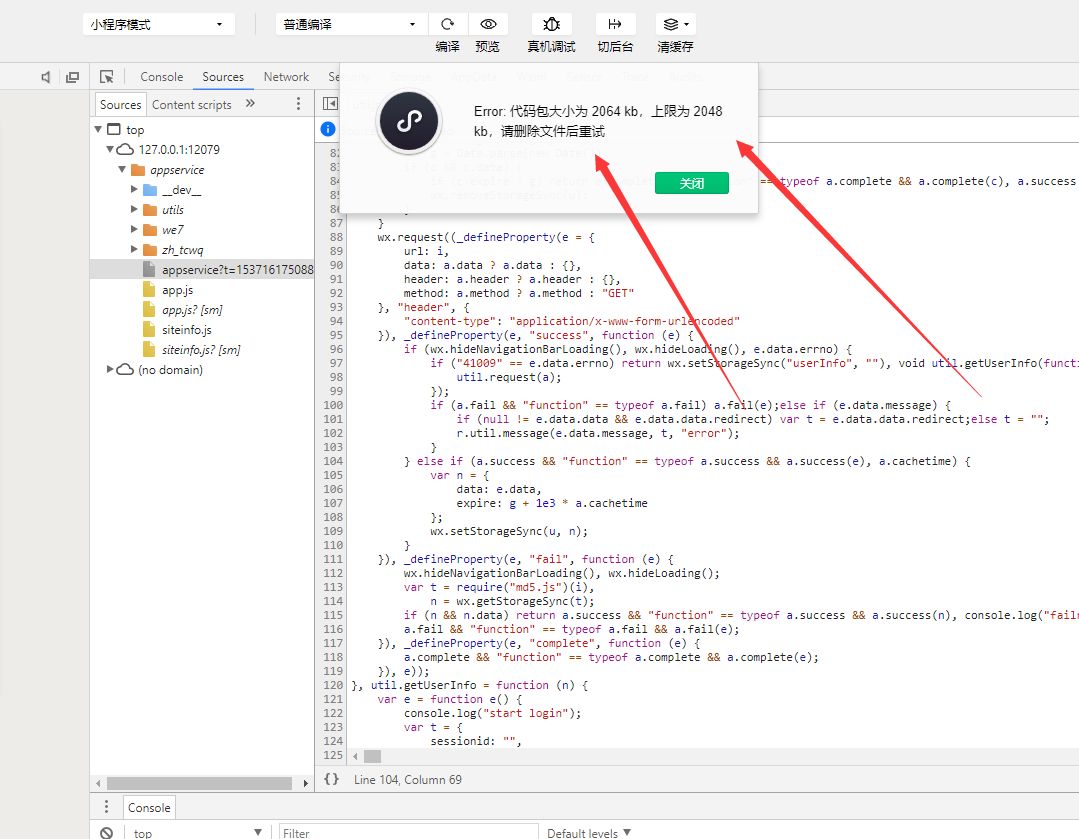Toggle the simulator mute speaker icon
The width and height of the screenshot is (1079, 839).
(x=45, y=77)
